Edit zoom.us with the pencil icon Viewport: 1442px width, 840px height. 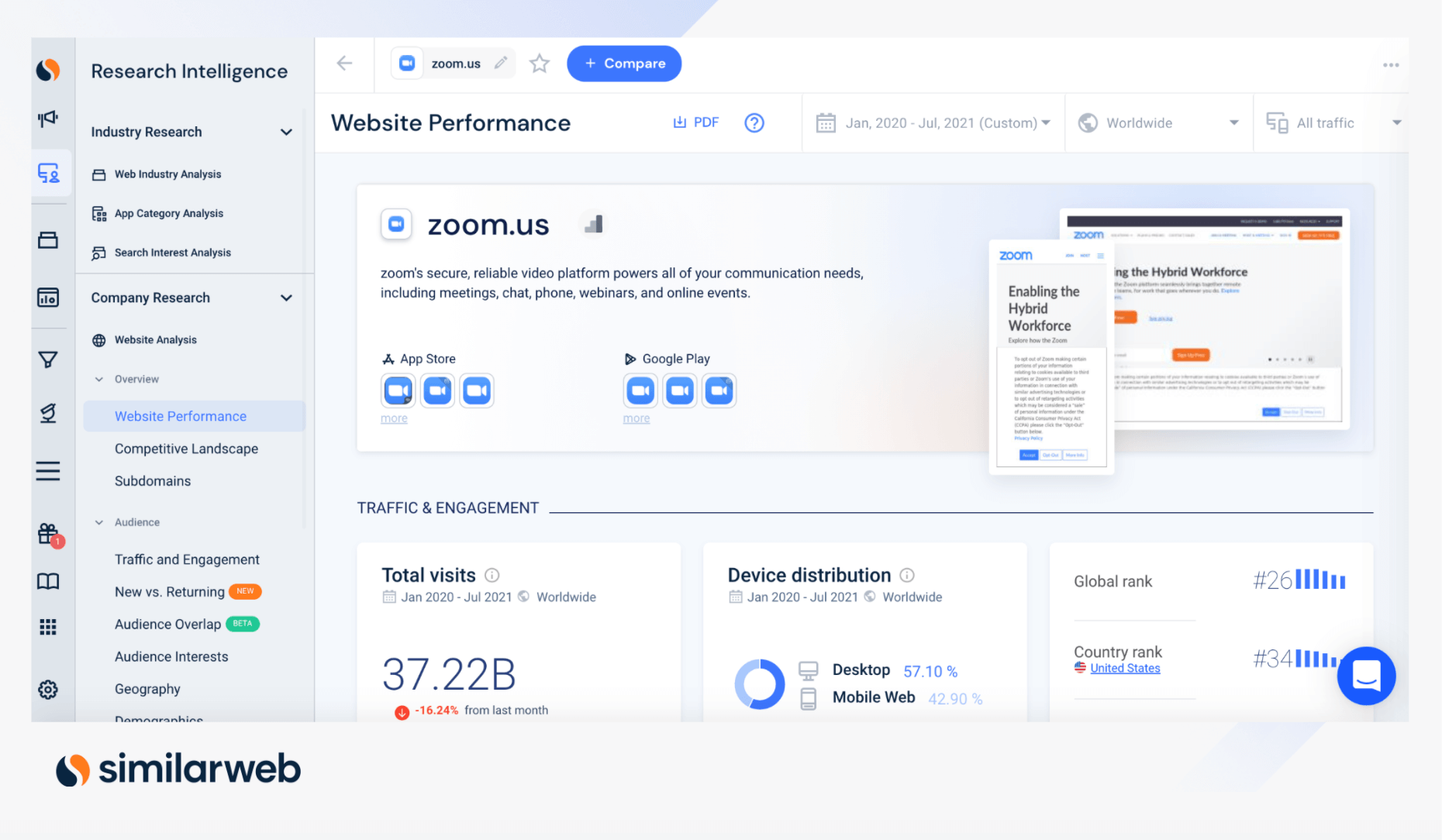[x=501, y=63]
